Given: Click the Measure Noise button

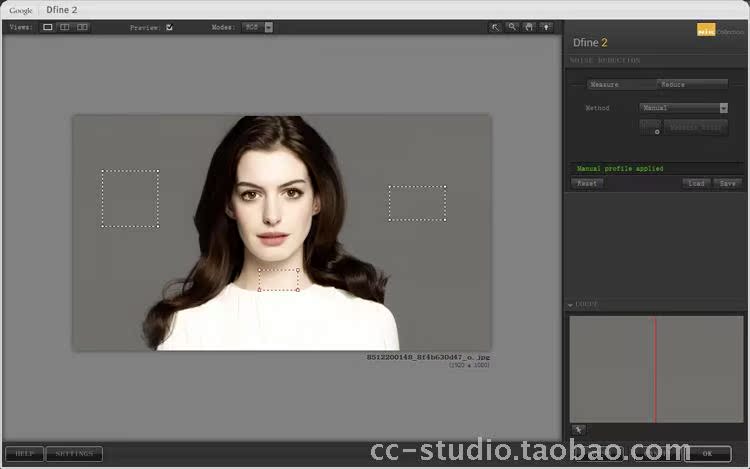Looking at the screenshot, I should pyautogui.click(x=696, y=127).
